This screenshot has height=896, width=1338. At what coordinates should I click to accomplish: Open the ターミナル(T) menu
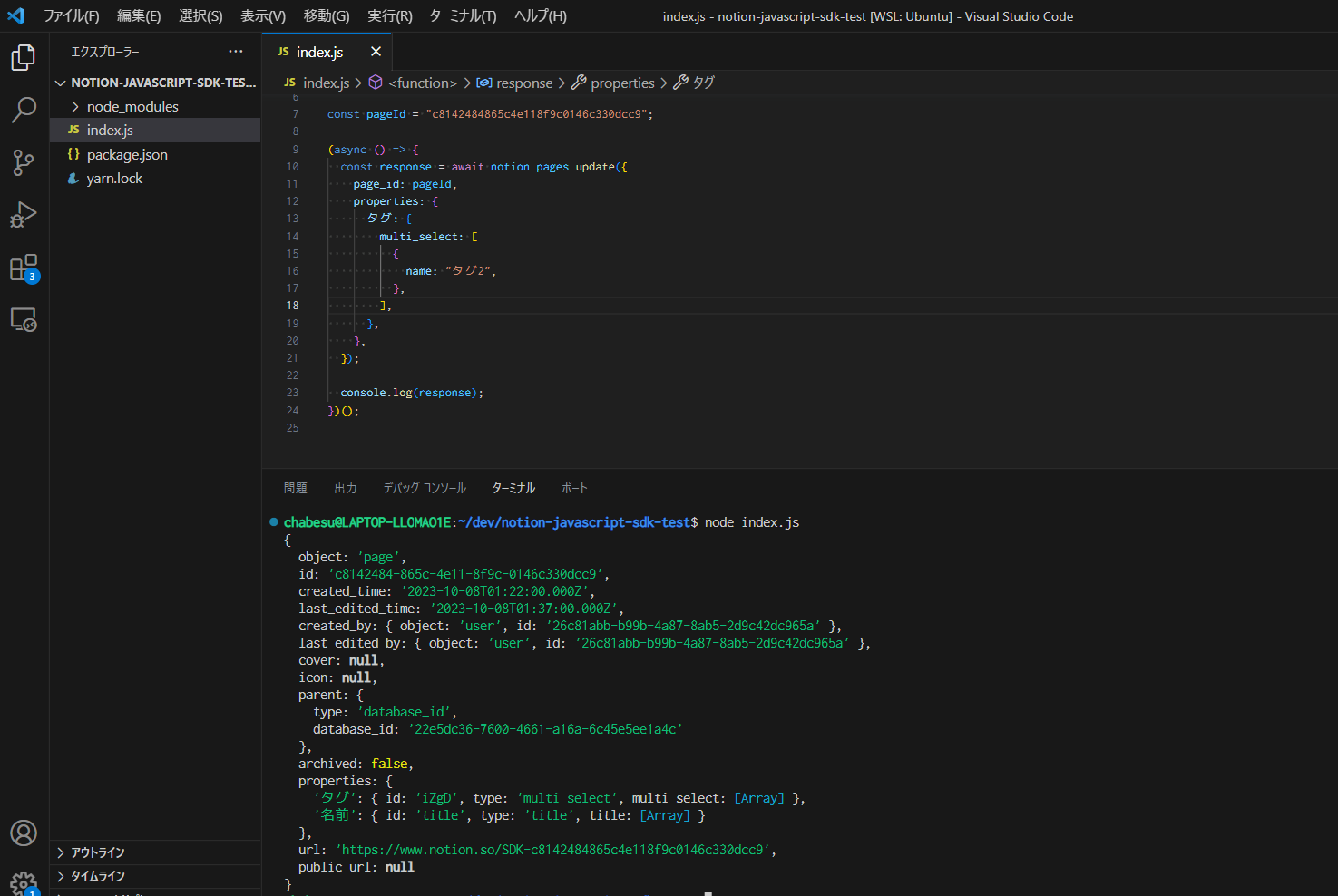click(463, 15)
